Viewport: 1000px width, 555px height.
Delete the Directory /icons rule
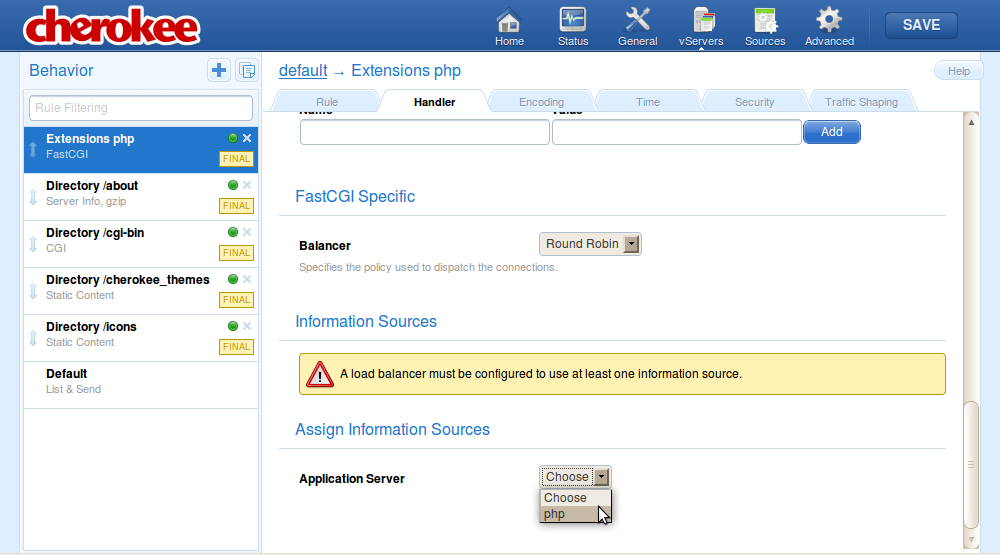click(x=247, y=326)
